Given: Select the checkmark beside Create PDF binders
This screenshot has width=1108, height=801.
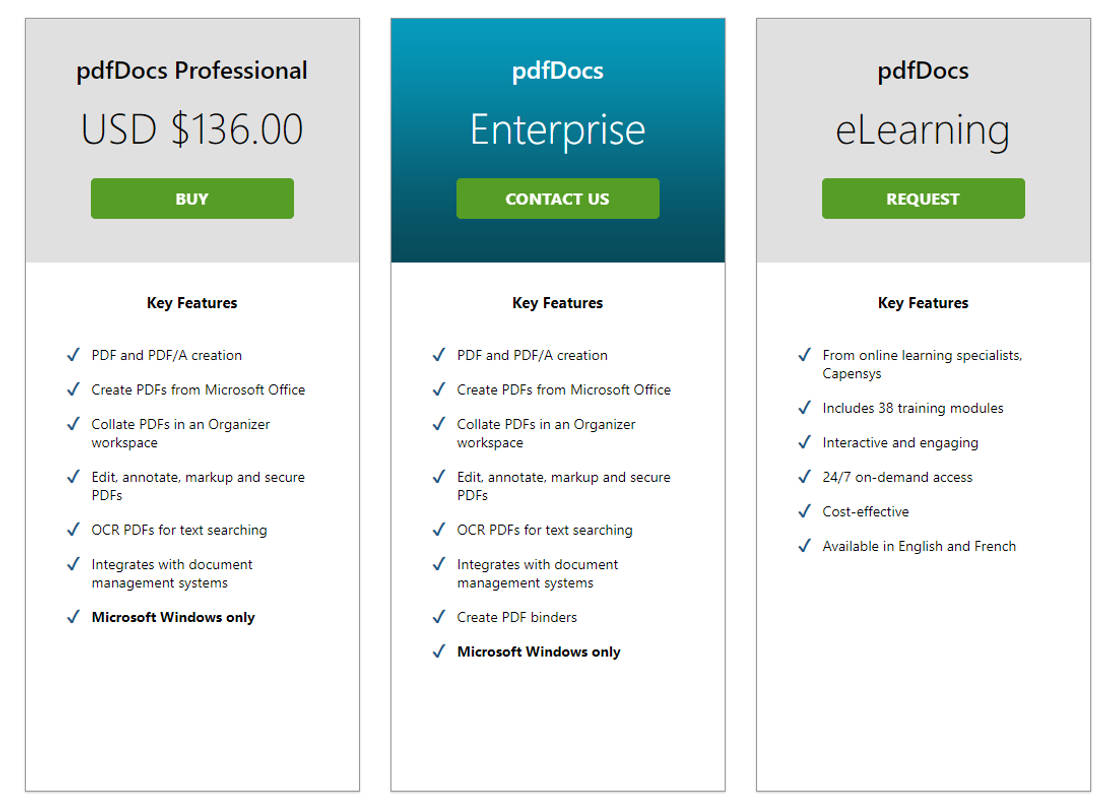Looking at the screenshot, I should 439,617.
